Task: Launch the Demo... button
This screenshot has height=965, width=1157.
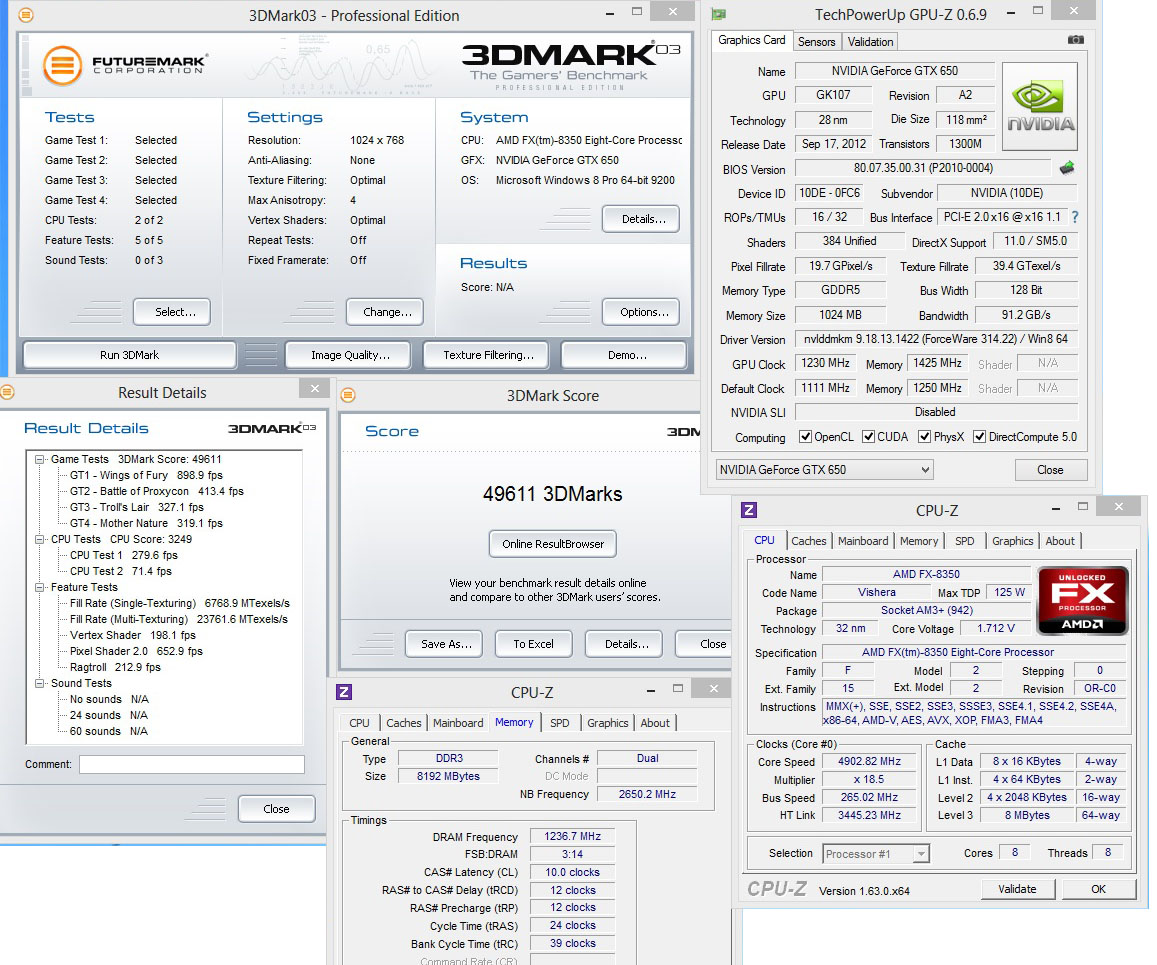Action: 626,355
